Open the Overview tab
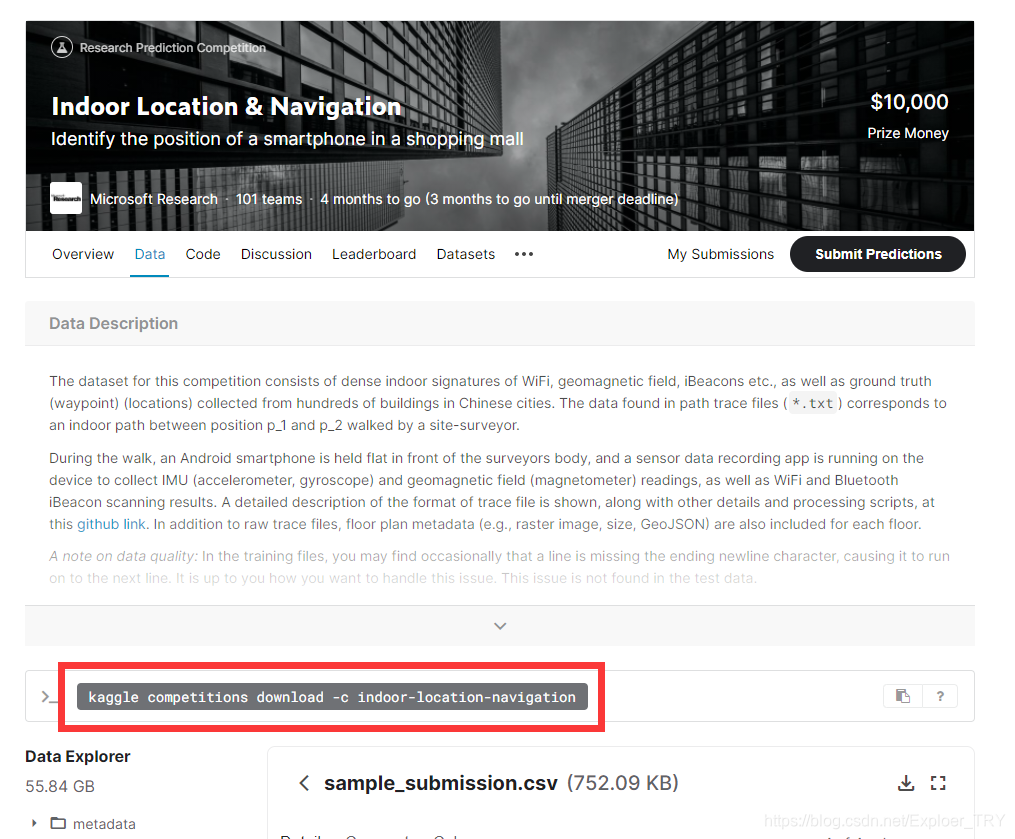Image resolution: width=1015 pixels, height=839 pixels. pyautogui.click(x=83, y=254)
